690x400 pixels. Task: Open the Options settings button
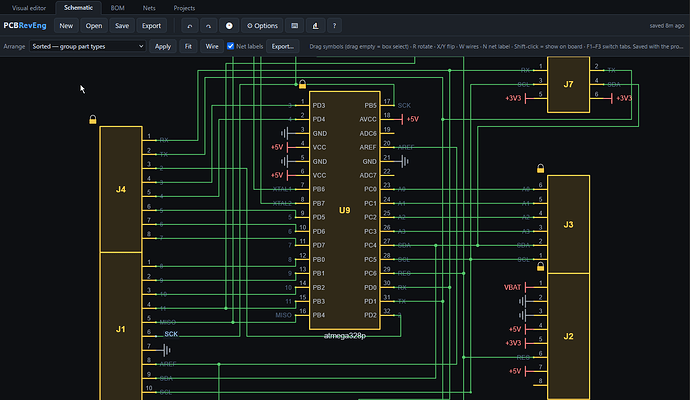[x=262, y=26]
